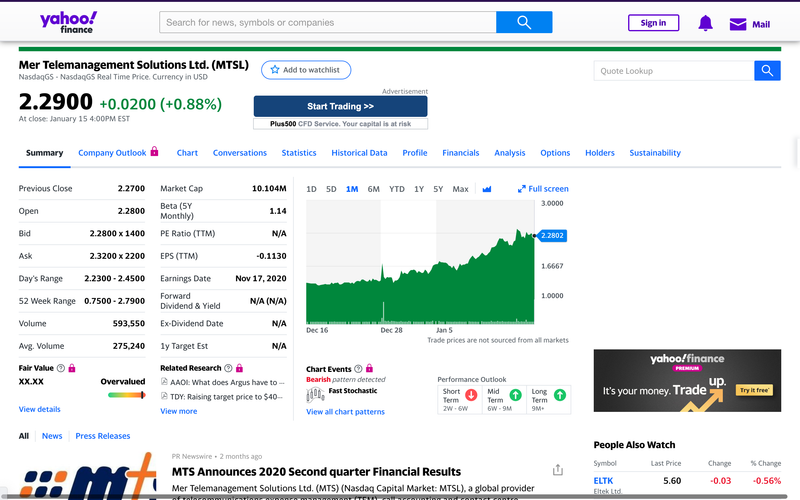Open View details link under Fair Value
The height and width of the screenshot is (500, 800).
pos(39,409)
